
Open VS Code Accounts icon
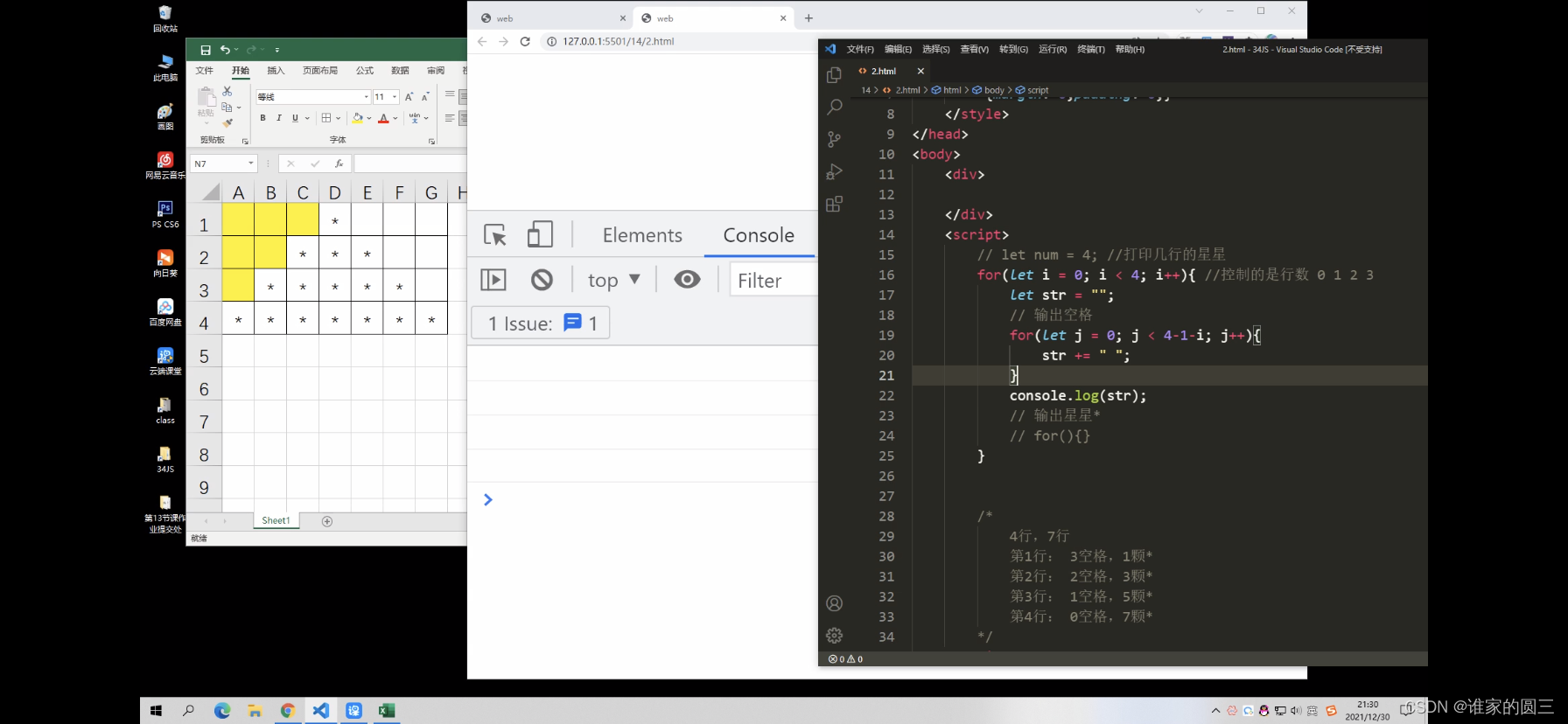coord(835,603)
